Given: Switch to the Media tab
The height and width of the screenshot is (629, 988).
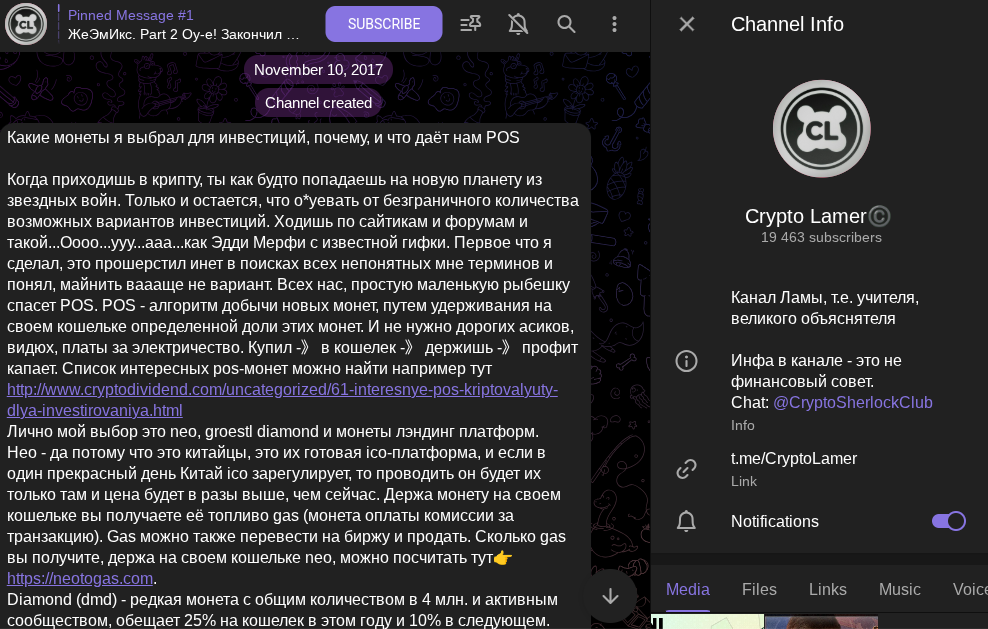Looking at the screenshot, I should pos(687,589).
